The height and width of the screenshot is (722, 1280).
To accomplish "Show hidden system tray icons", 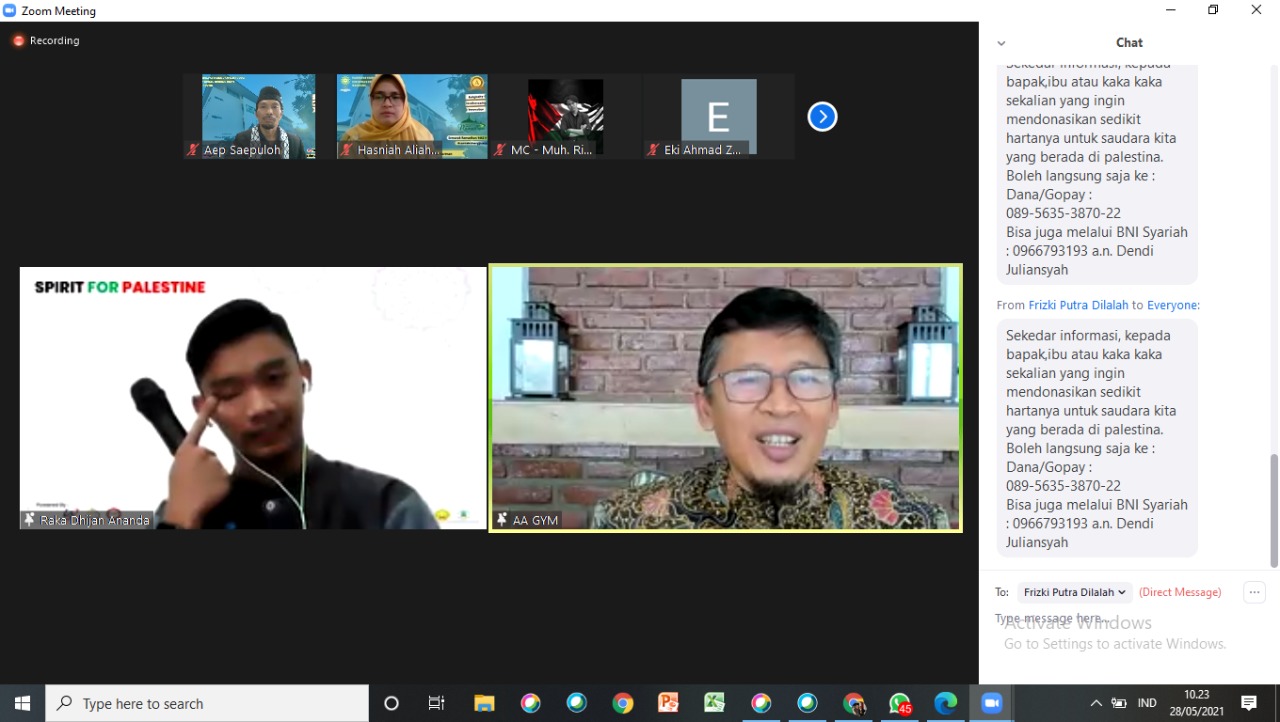I will click(x=1096, y=703).
